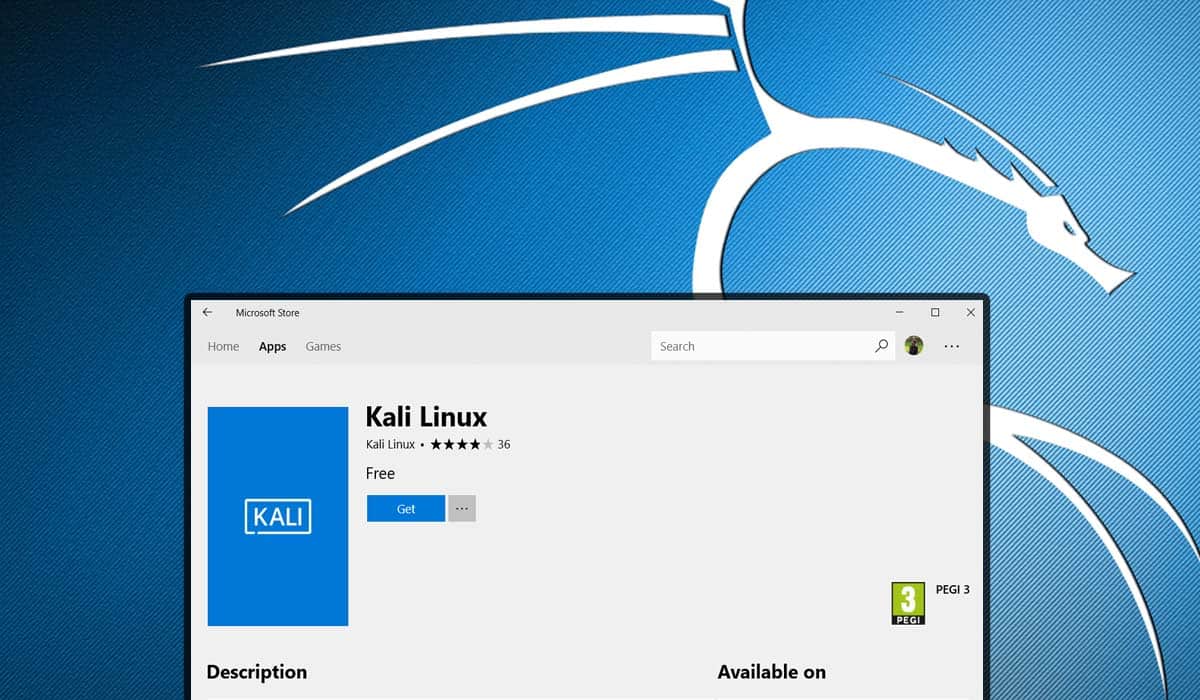Switch to the Games tab
Image resolution: width=1200 pixels, height=700 pixels.
click(323, 346)
